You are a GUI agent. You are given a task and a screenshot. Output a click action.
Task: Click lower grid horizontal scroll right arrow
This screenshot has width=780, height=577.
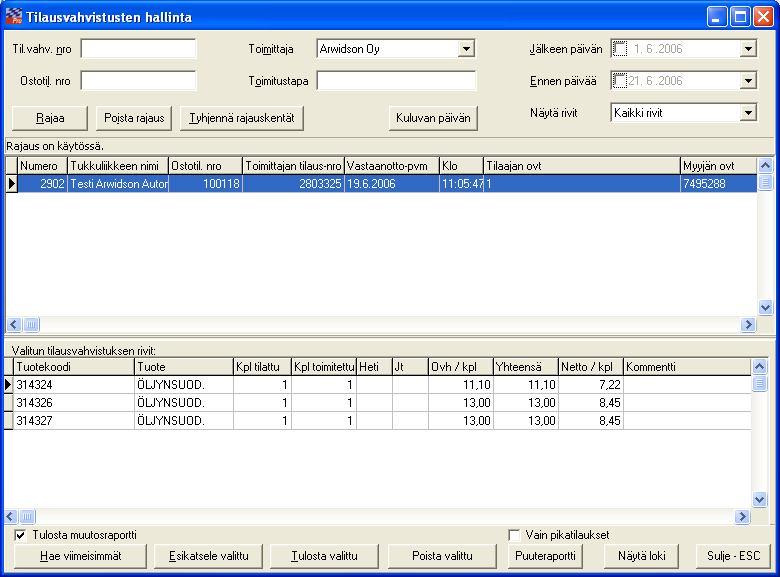(742, 517)
